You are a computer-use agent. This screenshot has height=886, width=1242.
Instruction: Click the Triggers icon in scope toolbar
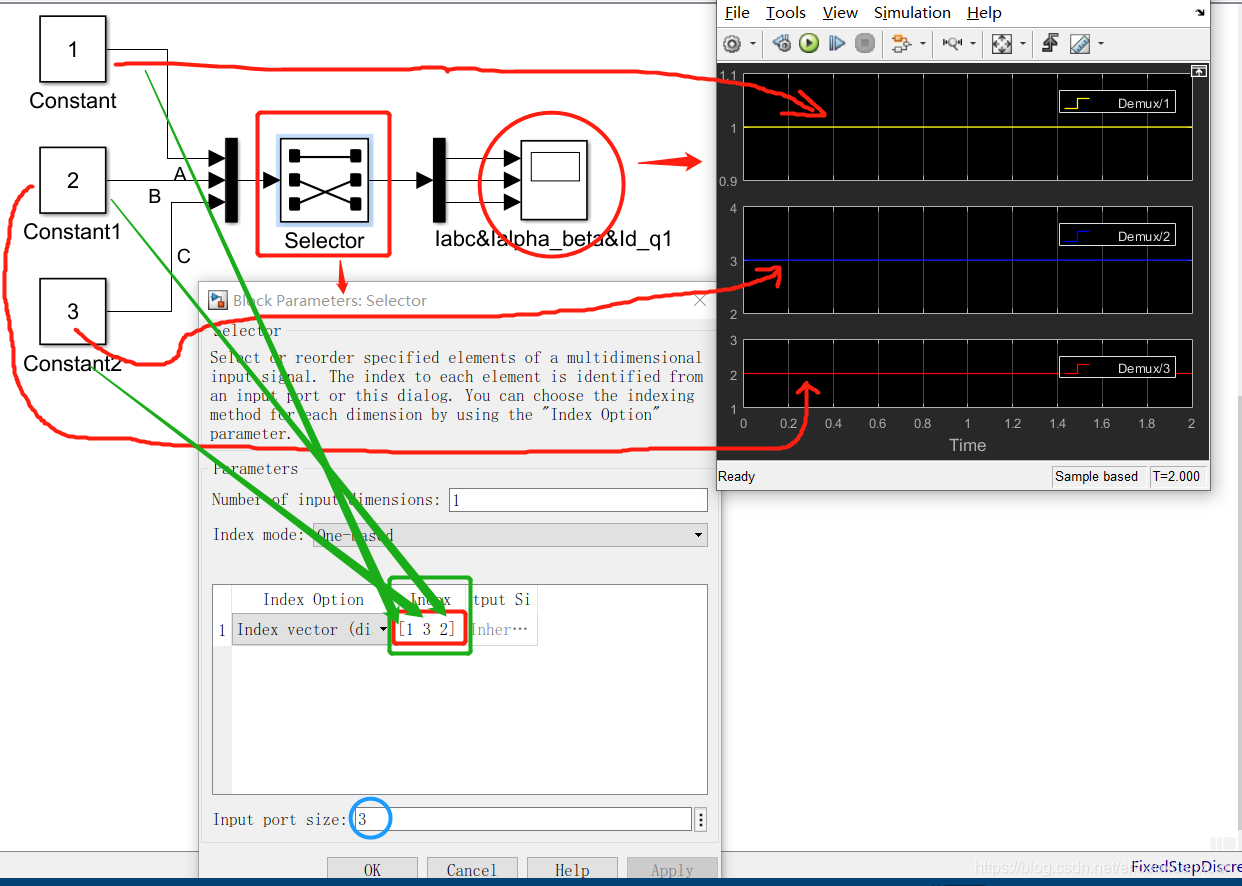coord(1050,44)
